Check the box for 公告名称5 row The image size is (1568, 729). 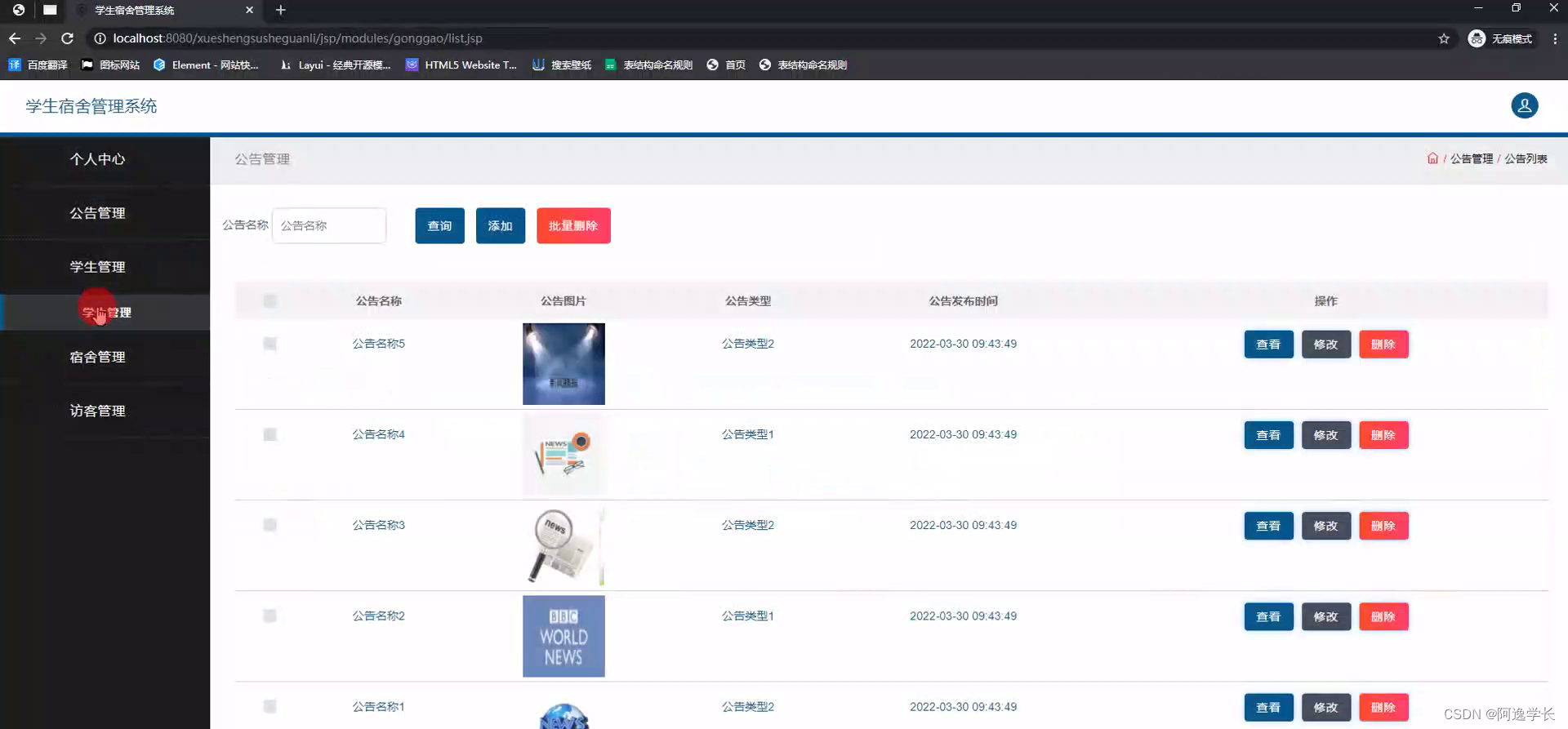pos(270,344)
